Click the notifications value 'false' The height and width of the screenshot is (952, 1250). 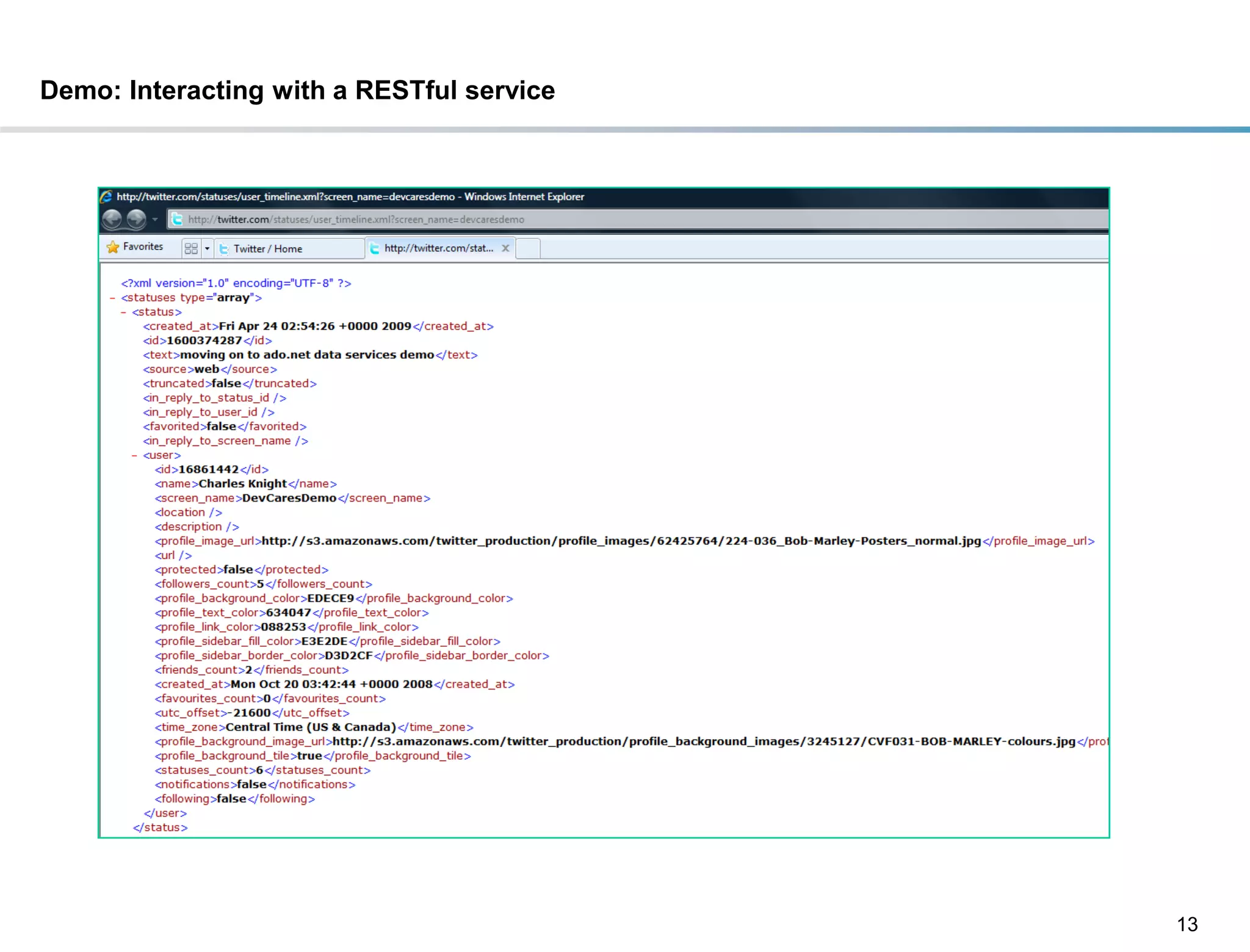tap(251, 785)
